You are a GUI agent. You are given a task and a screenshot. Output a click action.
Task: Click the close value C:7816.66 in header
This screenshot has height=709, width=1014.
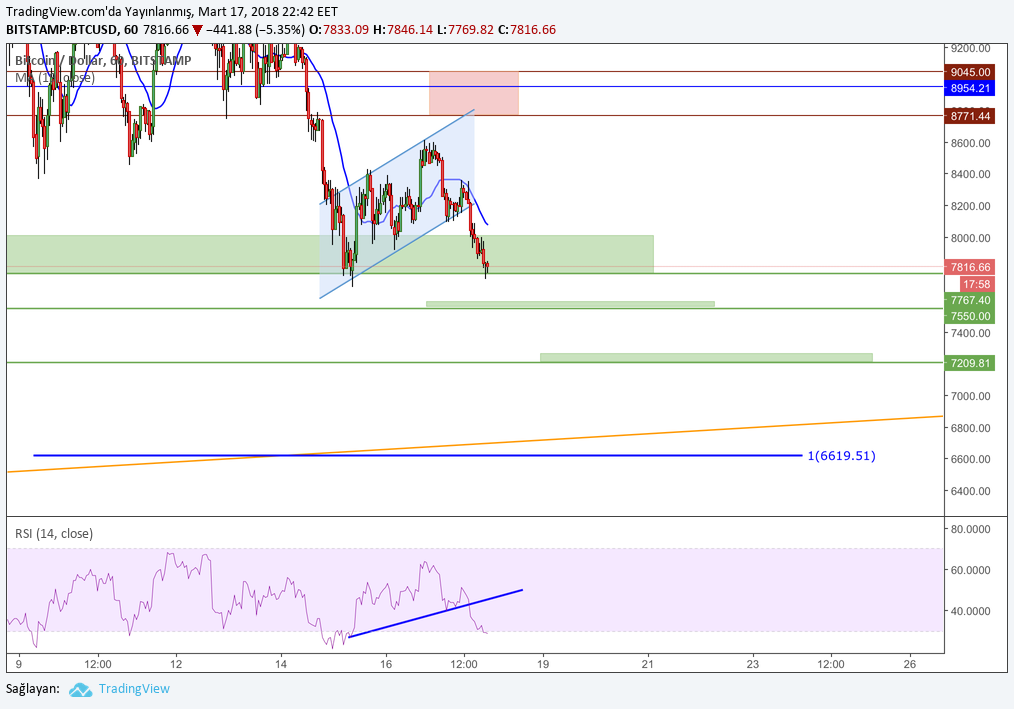[x=527, y=30]
